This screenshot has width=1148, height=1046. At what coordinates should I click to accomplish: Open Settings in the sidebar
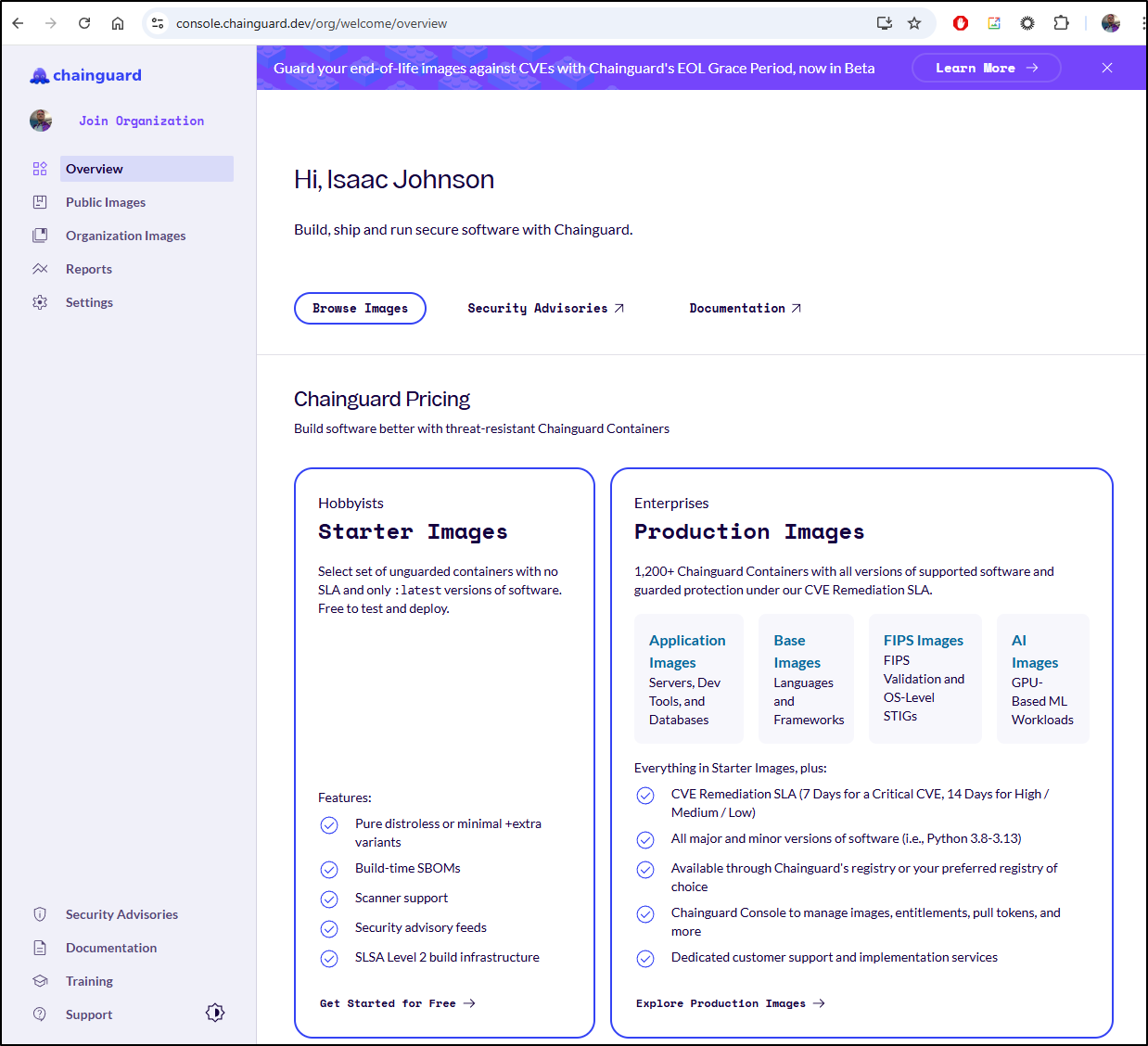89,302
